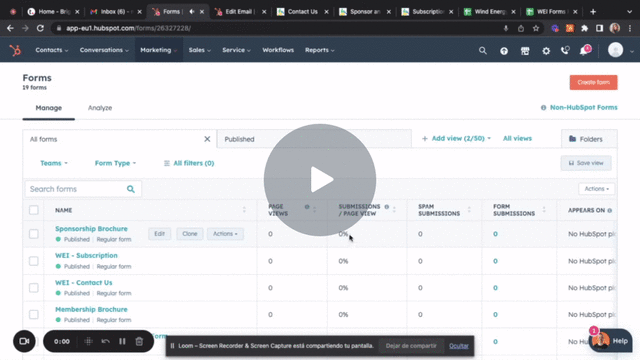Open Workflows in the navigation bar
The height and width of the screenshot is (360, 640).
278,50
